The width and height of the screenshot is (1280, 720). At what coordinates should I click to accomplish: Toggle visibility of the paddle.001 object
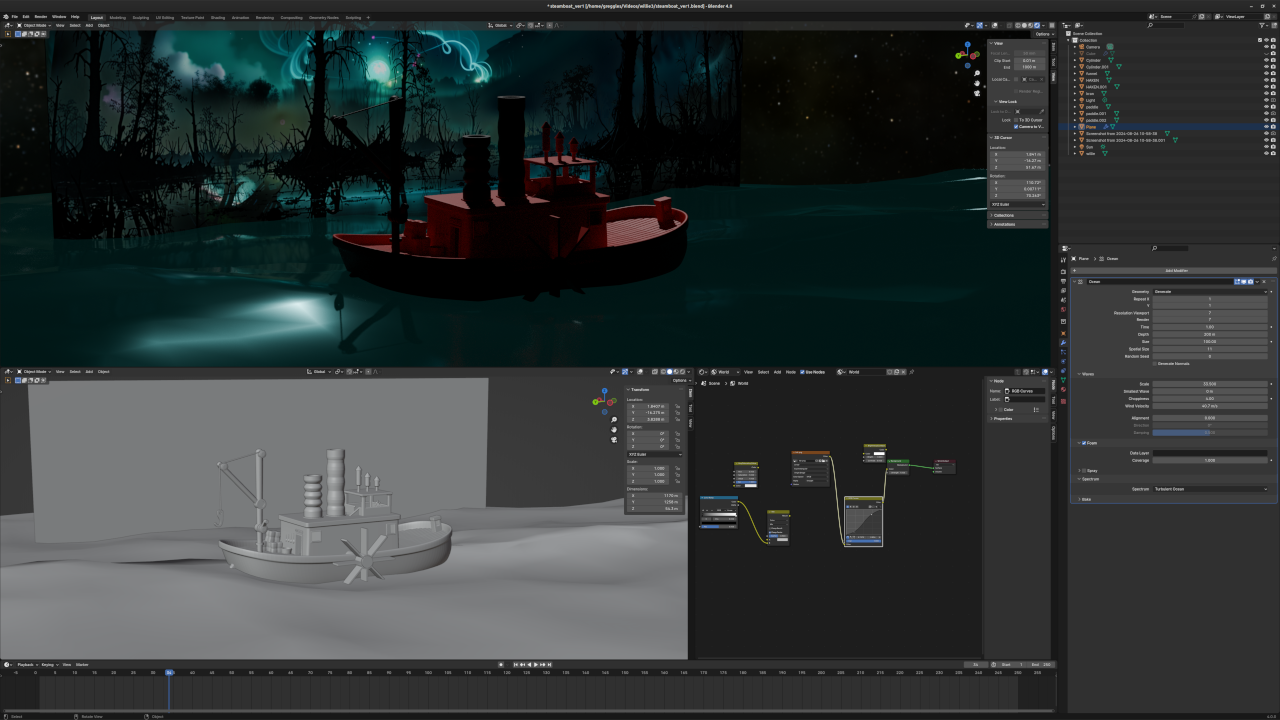tap(1267, 113)
